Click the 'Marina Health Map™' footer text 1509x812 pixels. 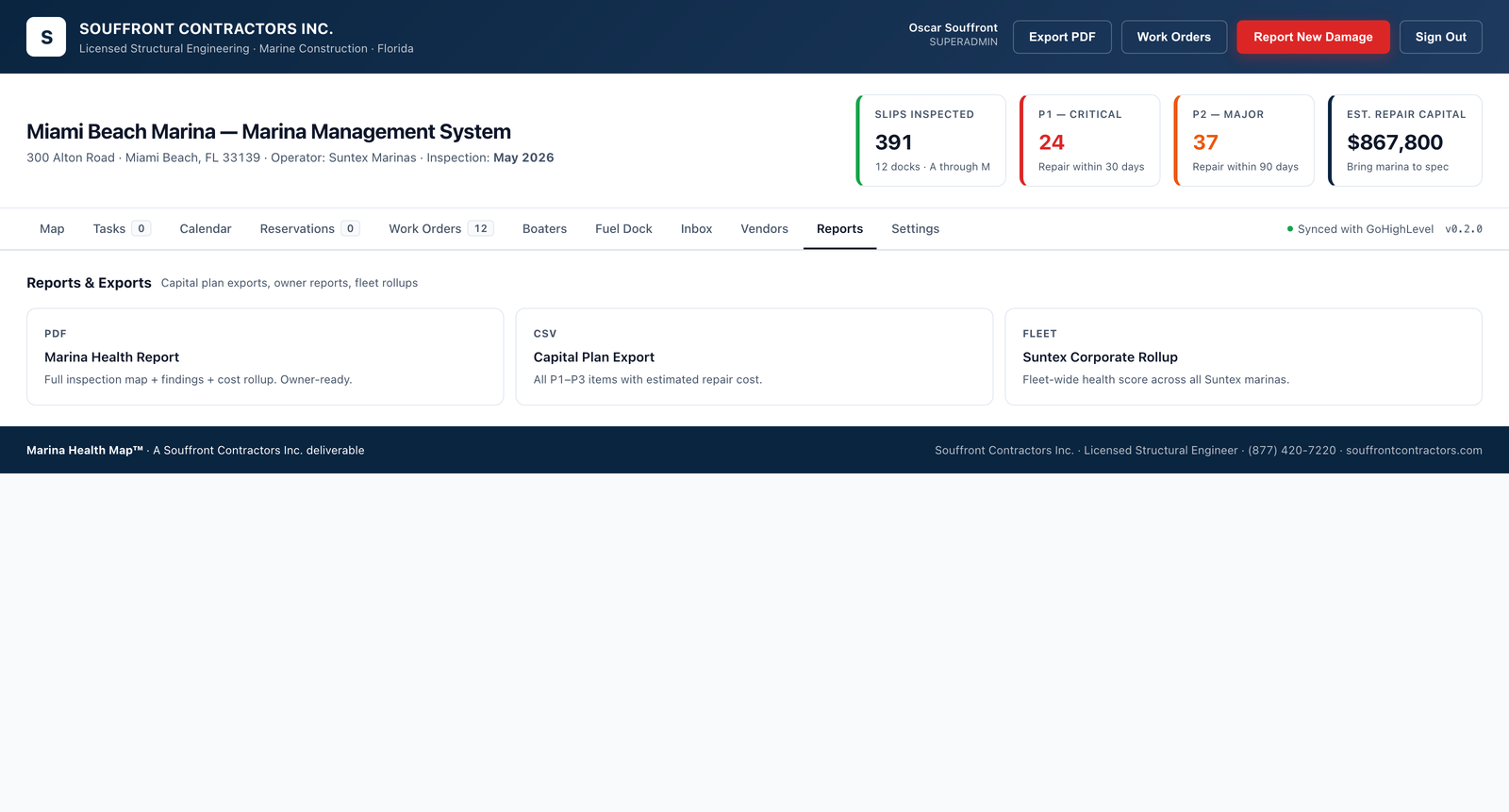tap(85, 451)
